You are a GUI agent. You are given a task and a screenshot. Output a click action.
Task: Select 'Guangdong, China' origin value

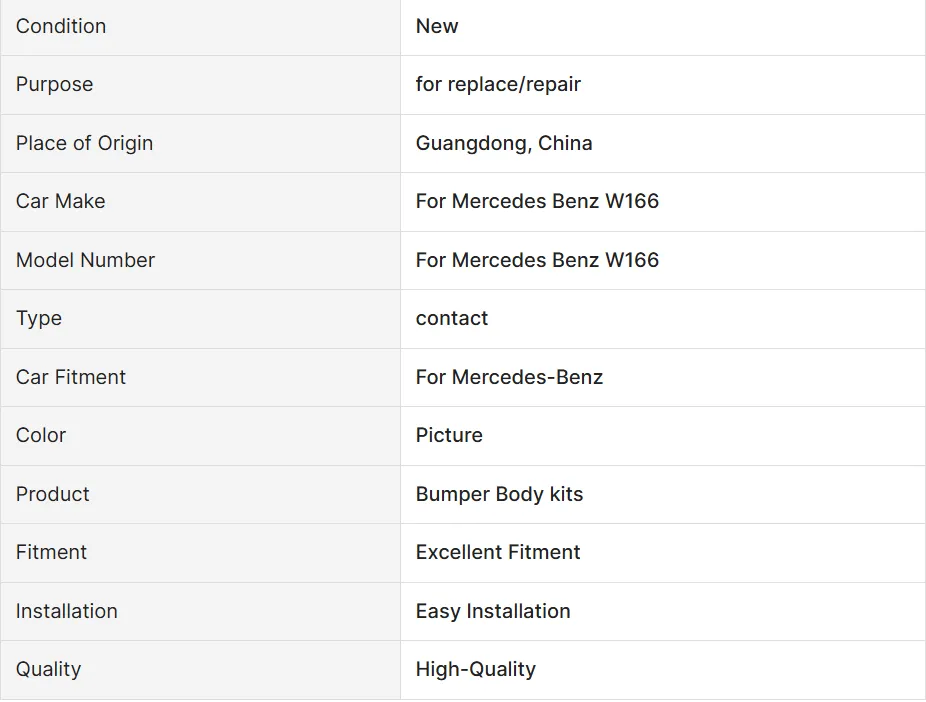(x=504, y=143)
